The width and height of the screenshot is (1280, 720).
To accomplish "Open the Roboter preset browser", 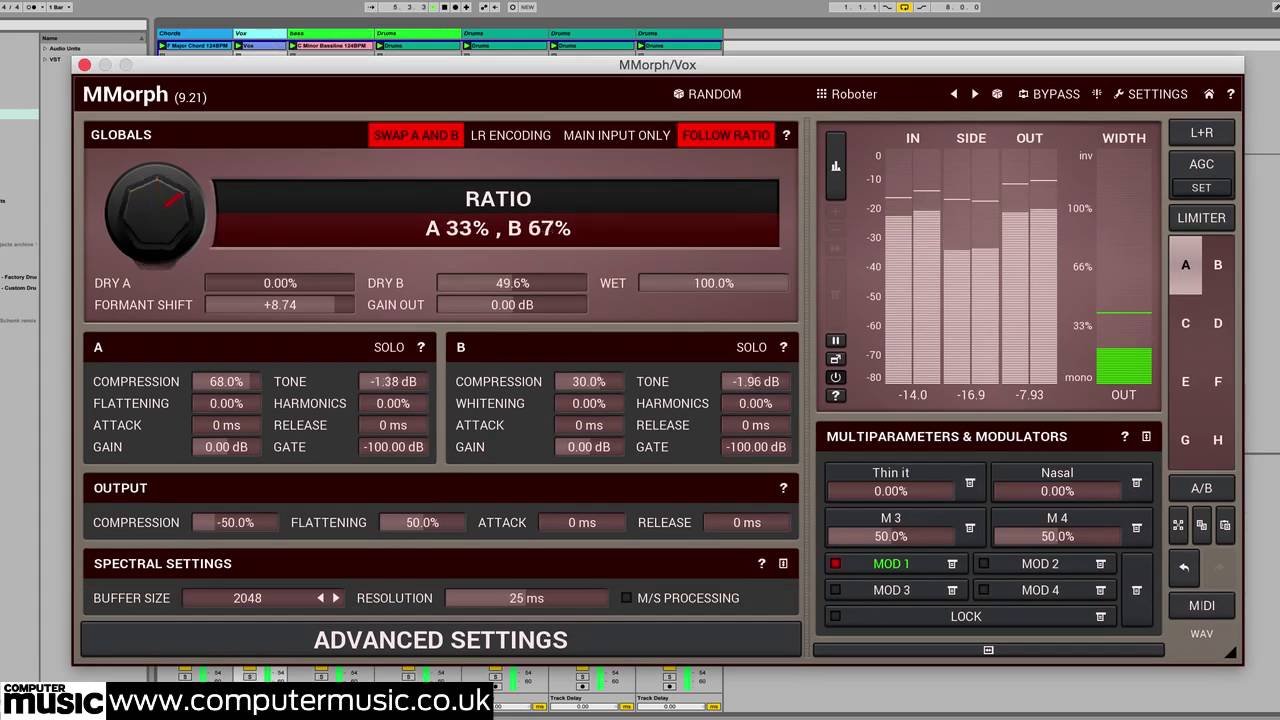I will point(846,94).
